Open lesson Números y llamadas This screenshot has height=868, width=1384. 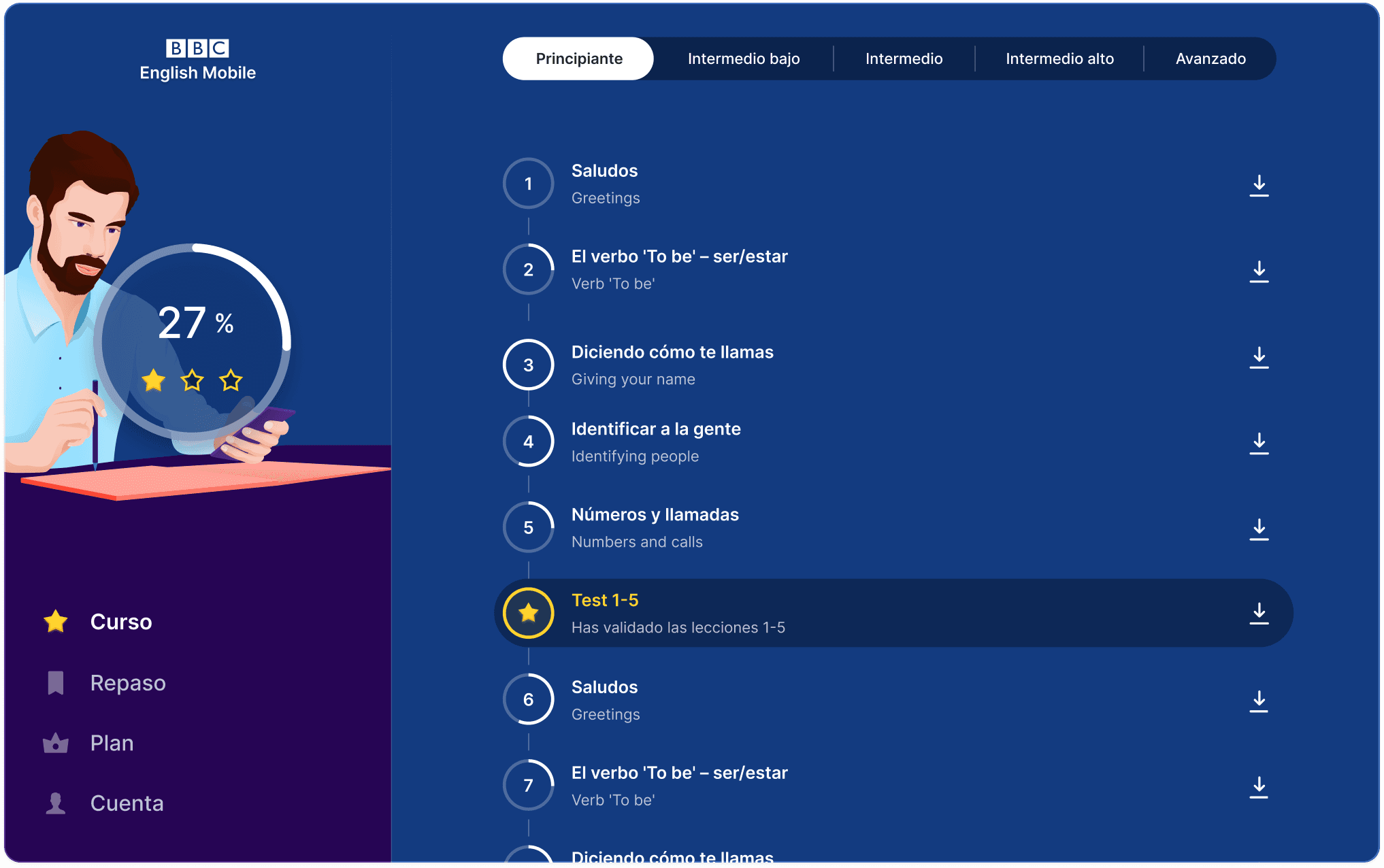click(655, 515)
